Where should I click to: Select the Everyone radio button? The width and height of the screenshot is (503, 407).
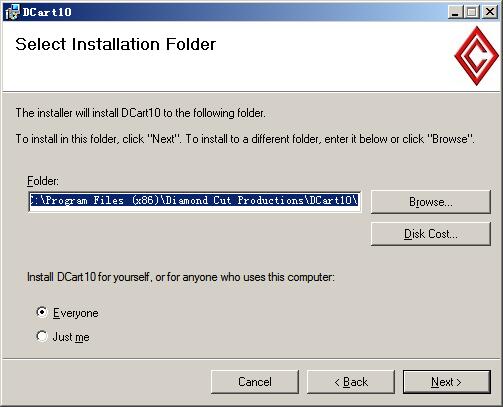point(42,313)
